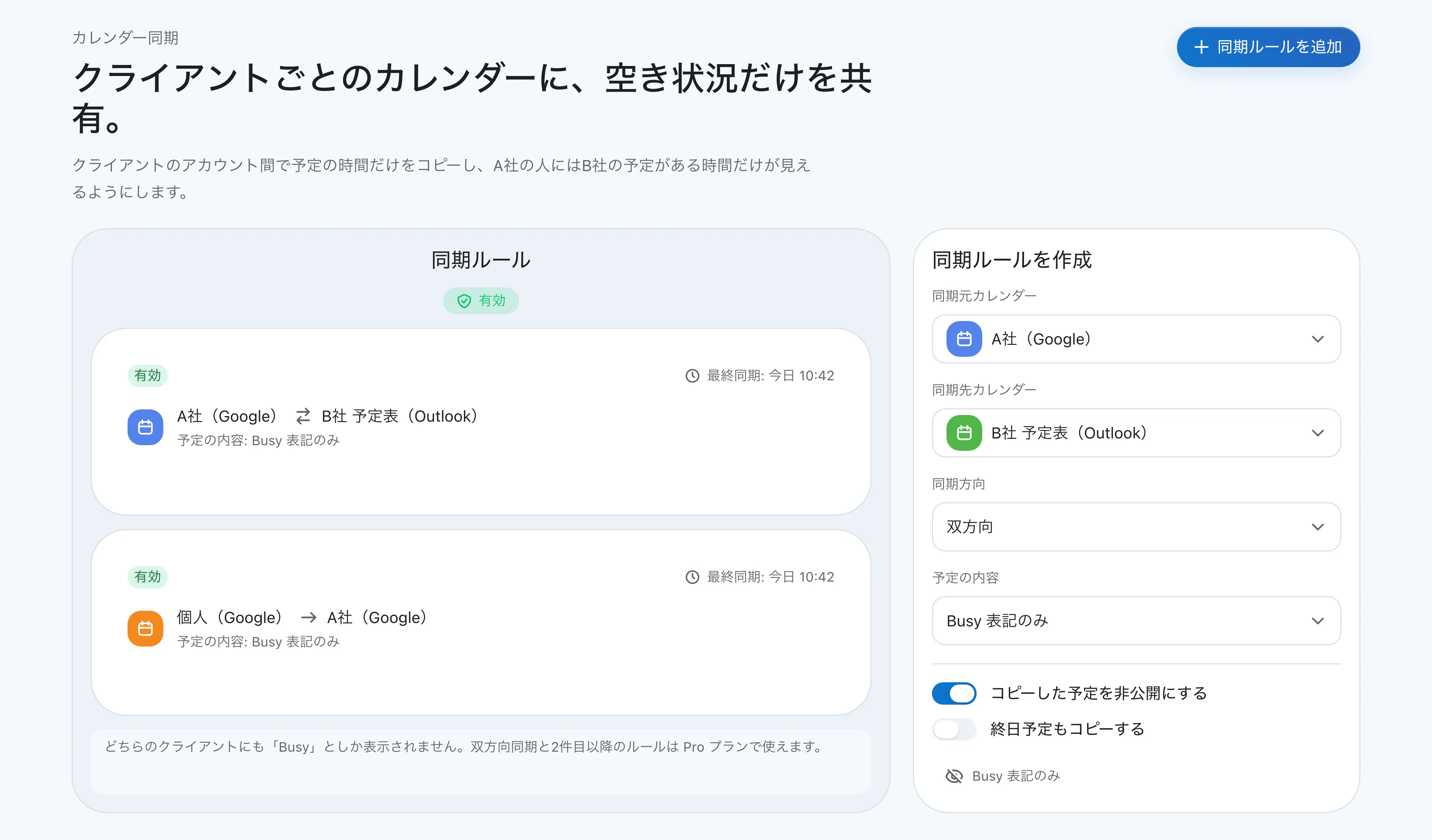Click 有効 badge on 個人 rule card

147,577
